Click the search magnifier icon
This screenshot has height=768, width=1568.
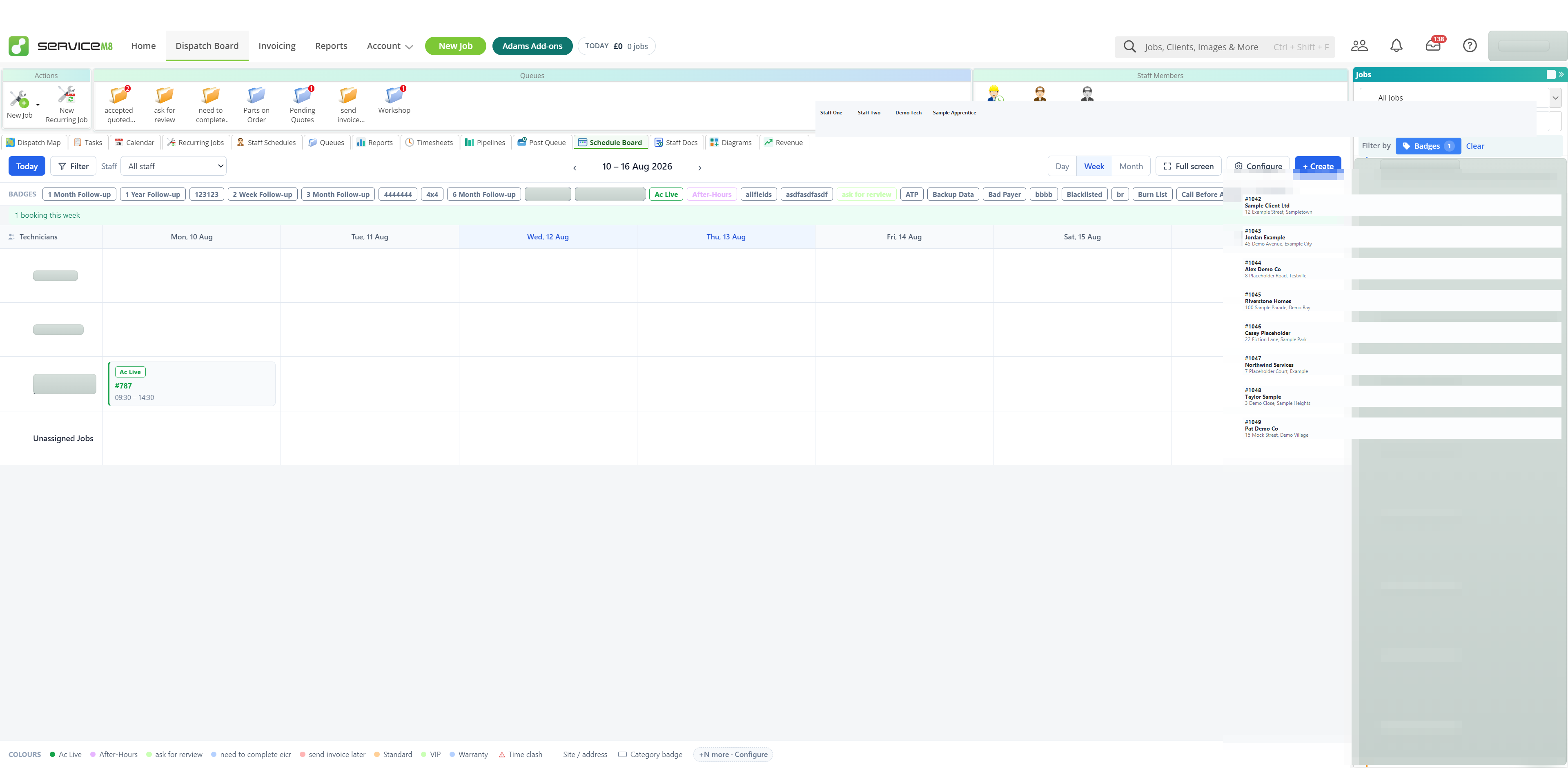click(x=1130, y=47)
